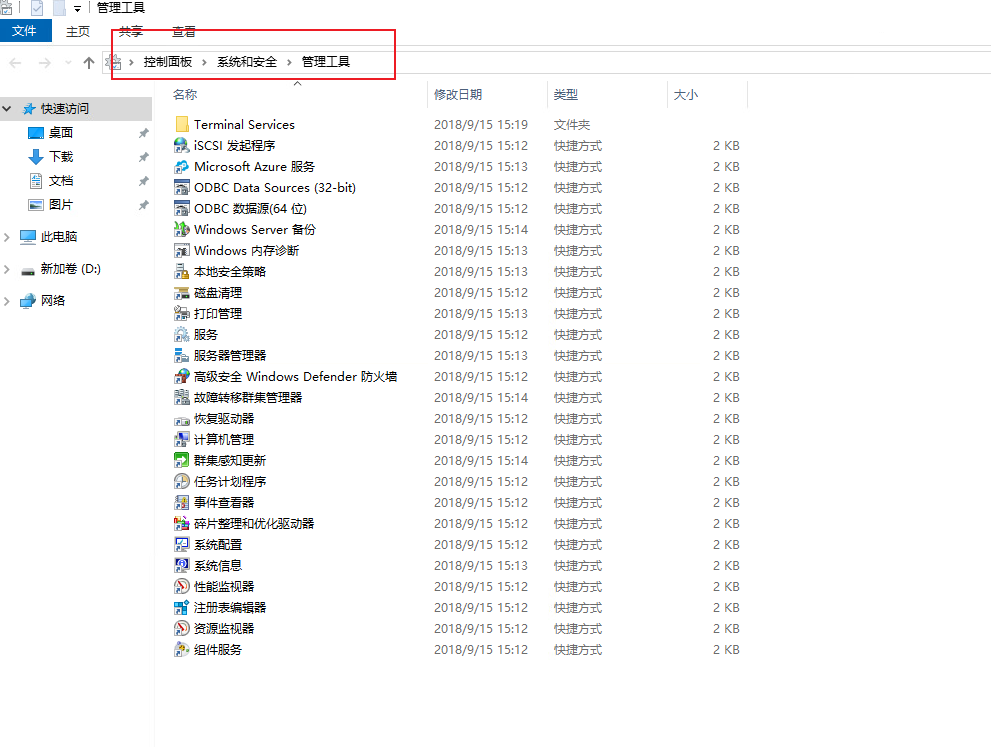Select the 注册表编辑器 icon

pos(181,608)
